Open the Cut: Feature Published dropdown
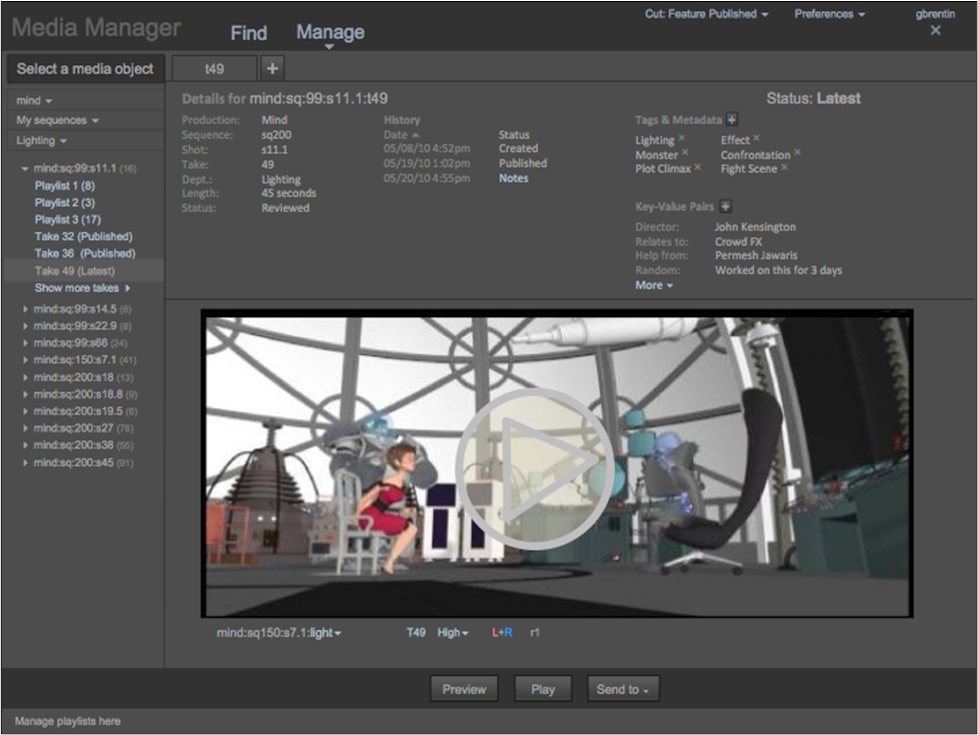The image size is (978, 735). pyautogui.click(x=706, y=15)
